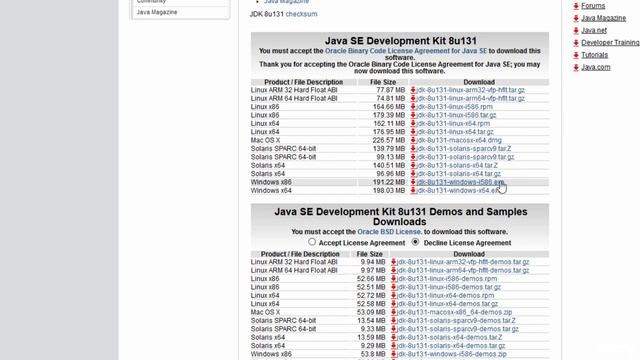Open the JDK 8u131 checksum link

(301, 14)
